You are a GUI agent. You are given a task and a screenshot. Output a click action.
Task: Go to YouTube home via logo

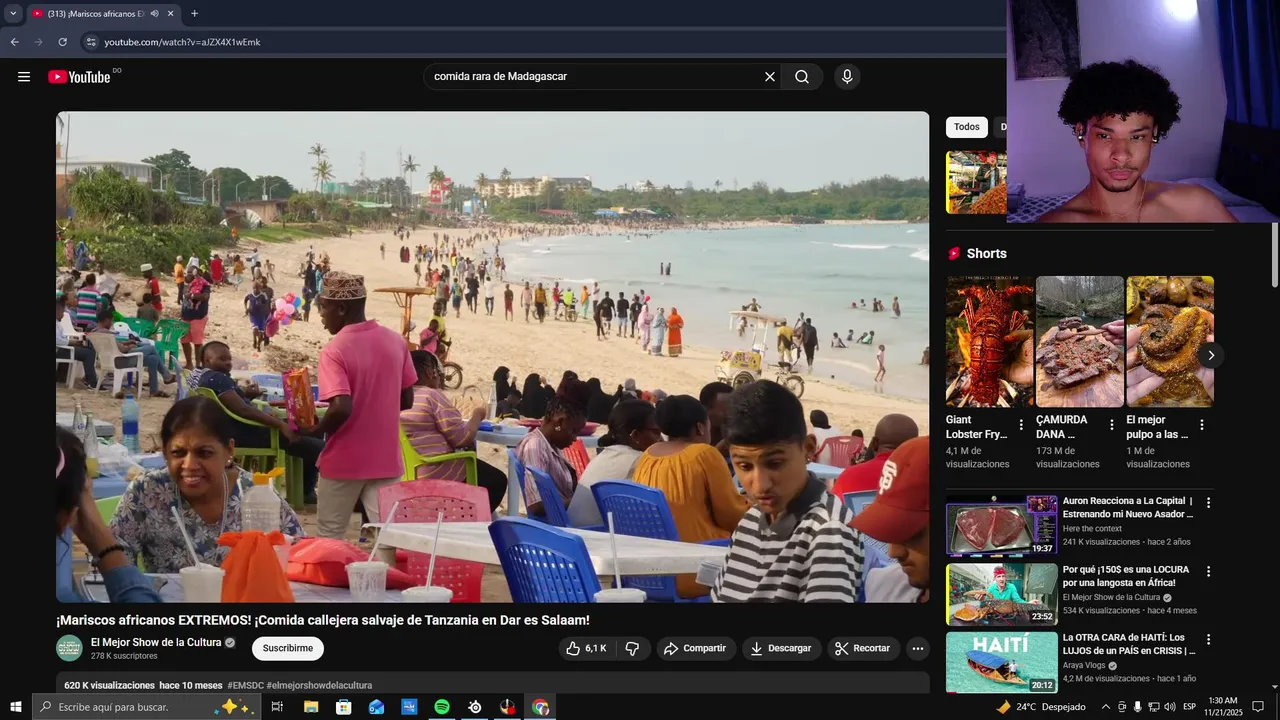tap(79, 77)
